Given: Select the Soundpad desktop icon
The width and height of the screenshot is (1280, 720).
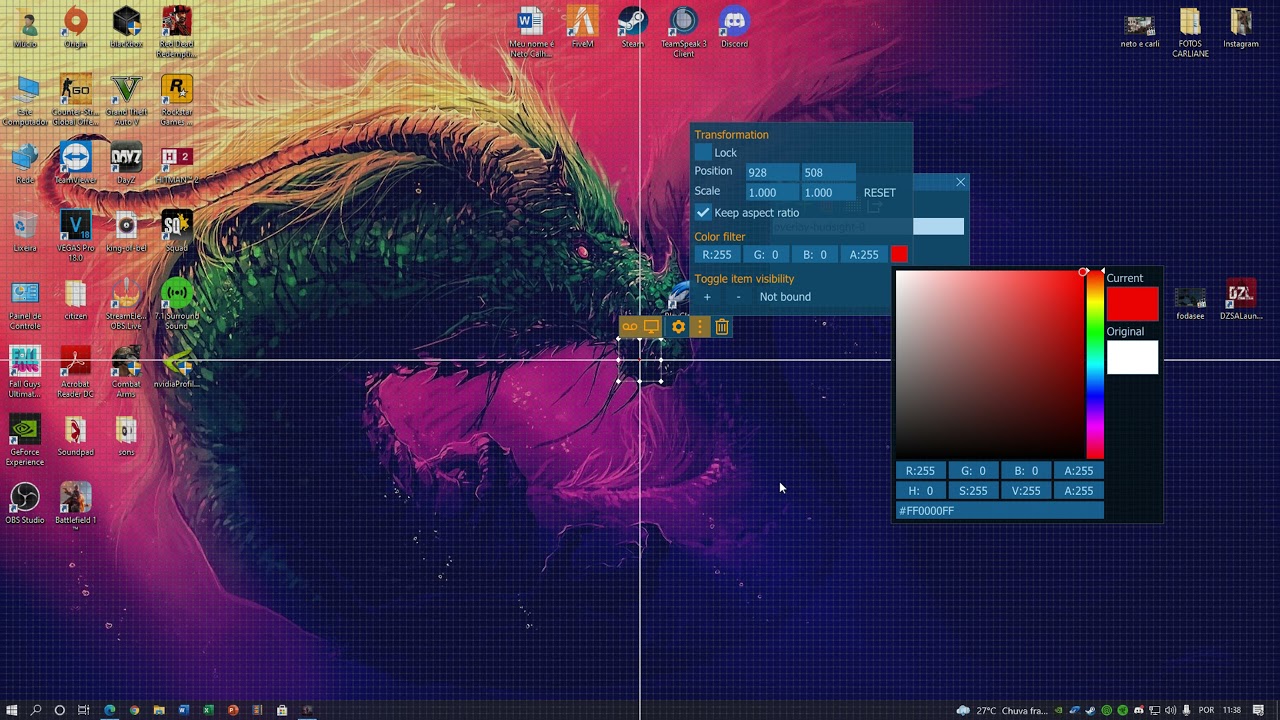Looking at the screenshot, I should pos(75,435).
